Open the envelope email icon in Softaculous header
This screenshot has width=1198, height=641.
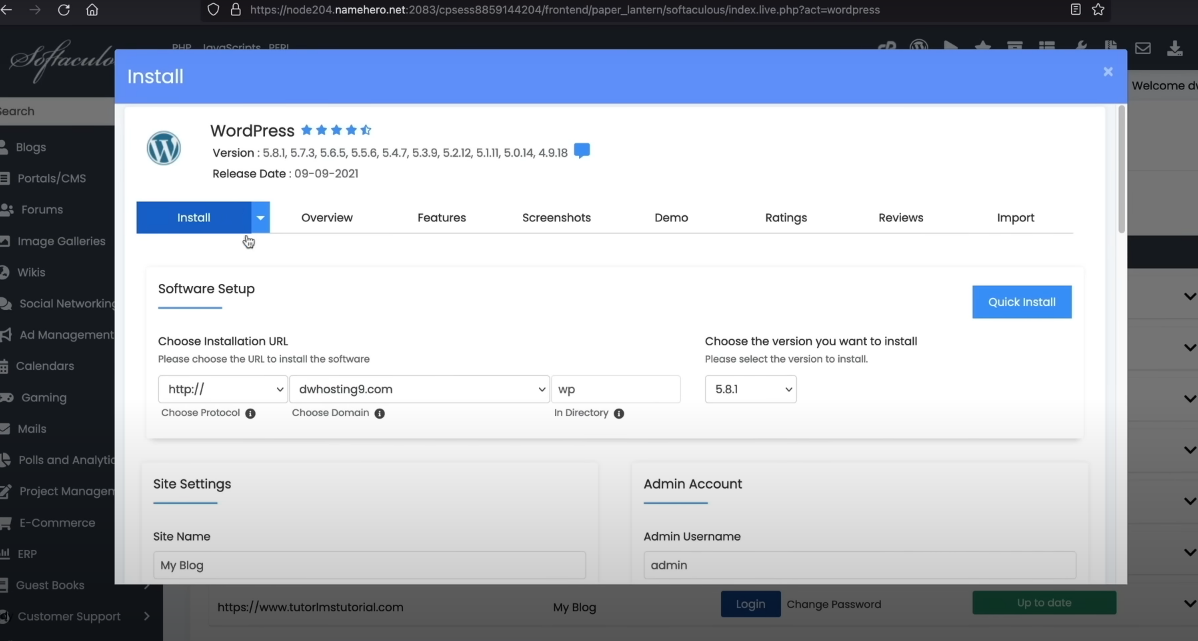pyautogui.click(x=1143, y=48)
